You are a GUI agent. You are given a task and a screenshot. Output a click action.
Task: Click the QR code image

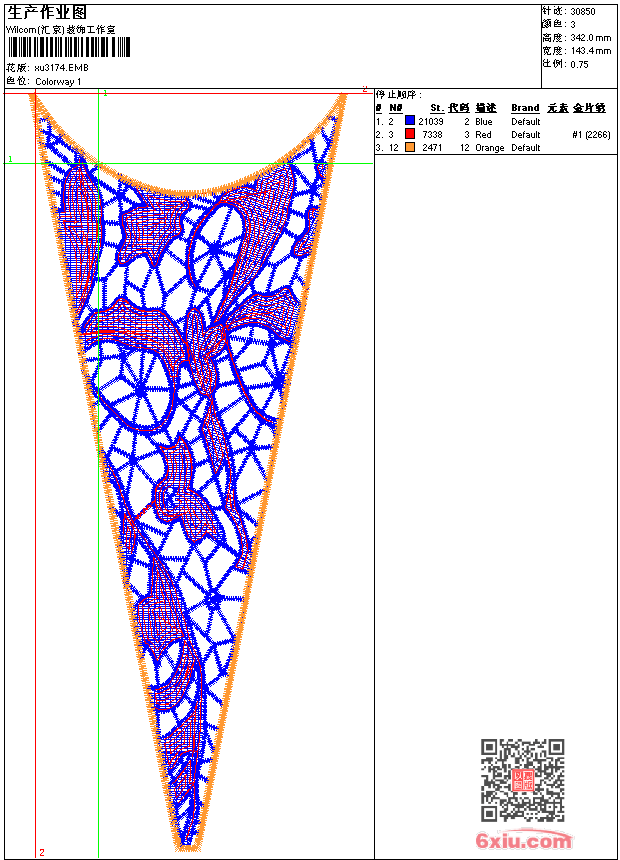click(523, 780)
